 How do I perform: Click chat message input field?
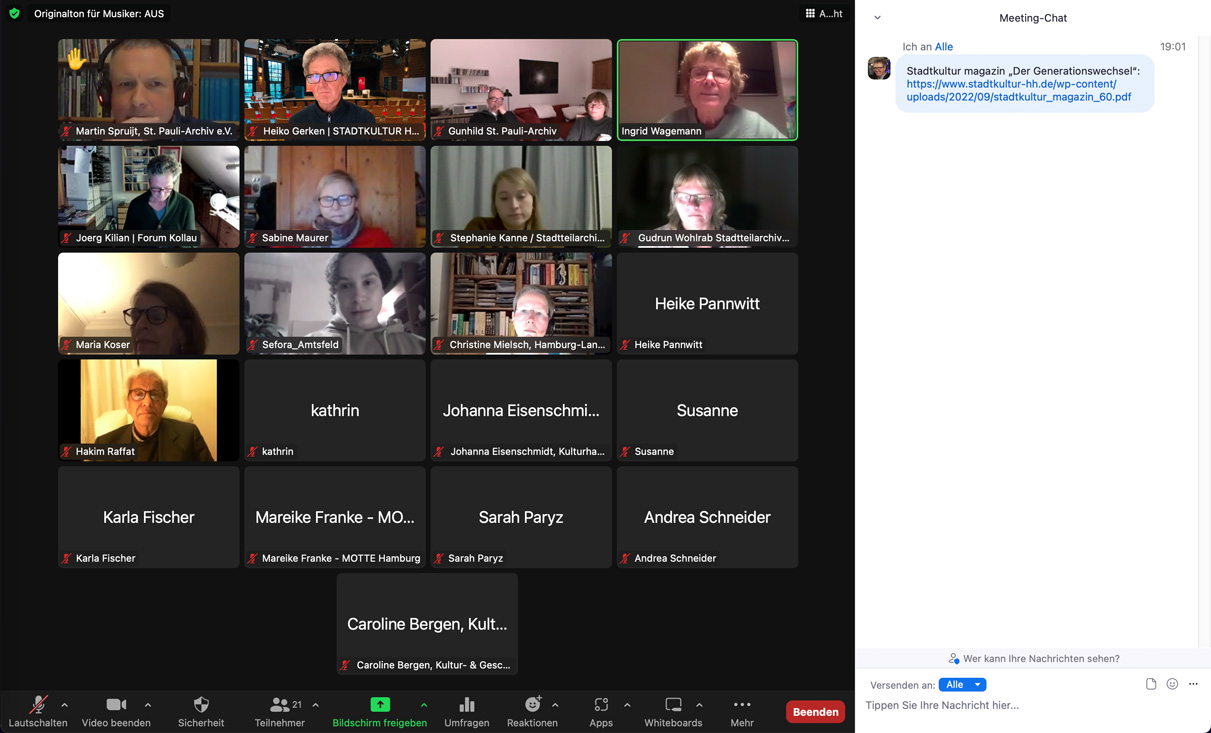tap(1032, 706)
